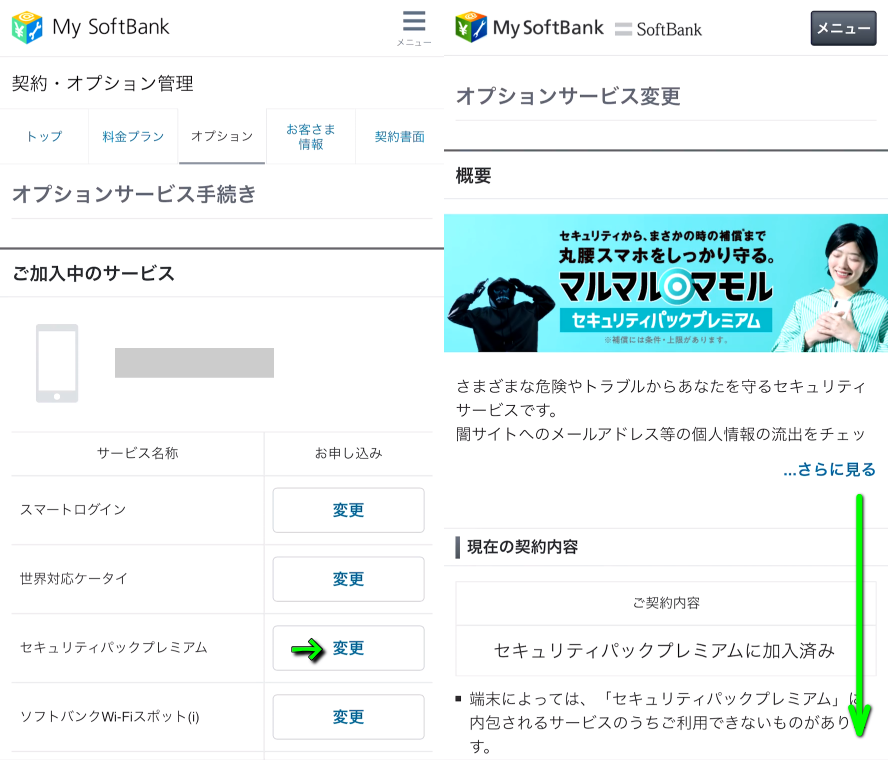The width and height of the screenshot is (888, 760).
Task: Click セキュリティパックプレミアムに加入済み status text
Action: click(x=664, y=651)
